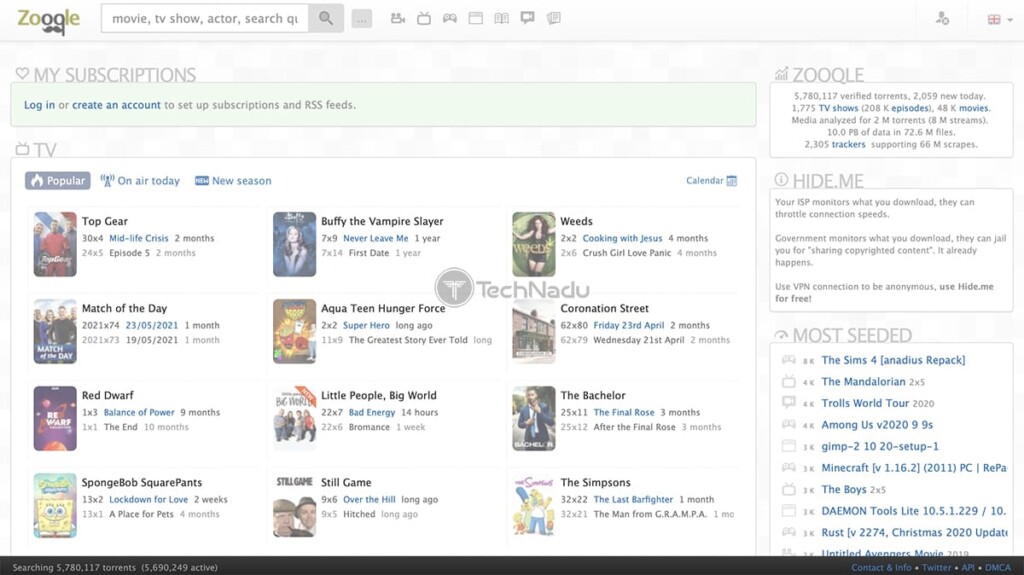The width and height of the screenshot is (1024, 575).
Task: Click the game icon beside Rust
Action: [789, 532]
